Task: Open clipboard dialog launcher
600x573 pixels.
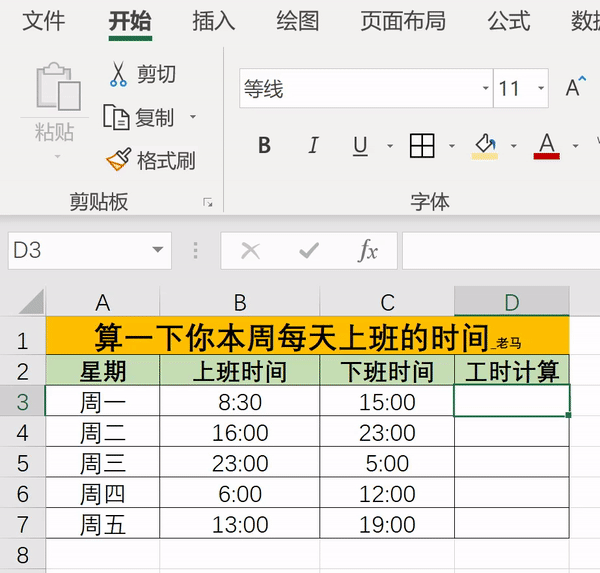Action: click(x=208, y=202)
